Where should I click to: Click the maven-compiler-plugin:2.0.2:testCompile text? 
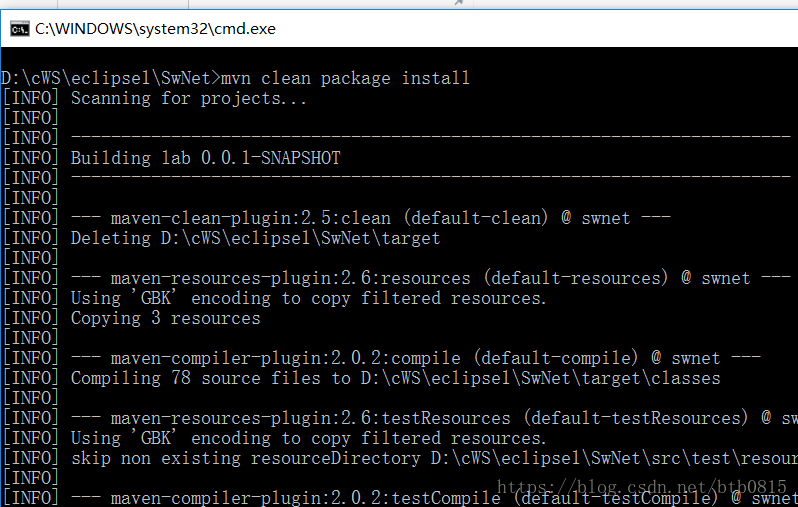pyautogui.click(x=305, y=498)
